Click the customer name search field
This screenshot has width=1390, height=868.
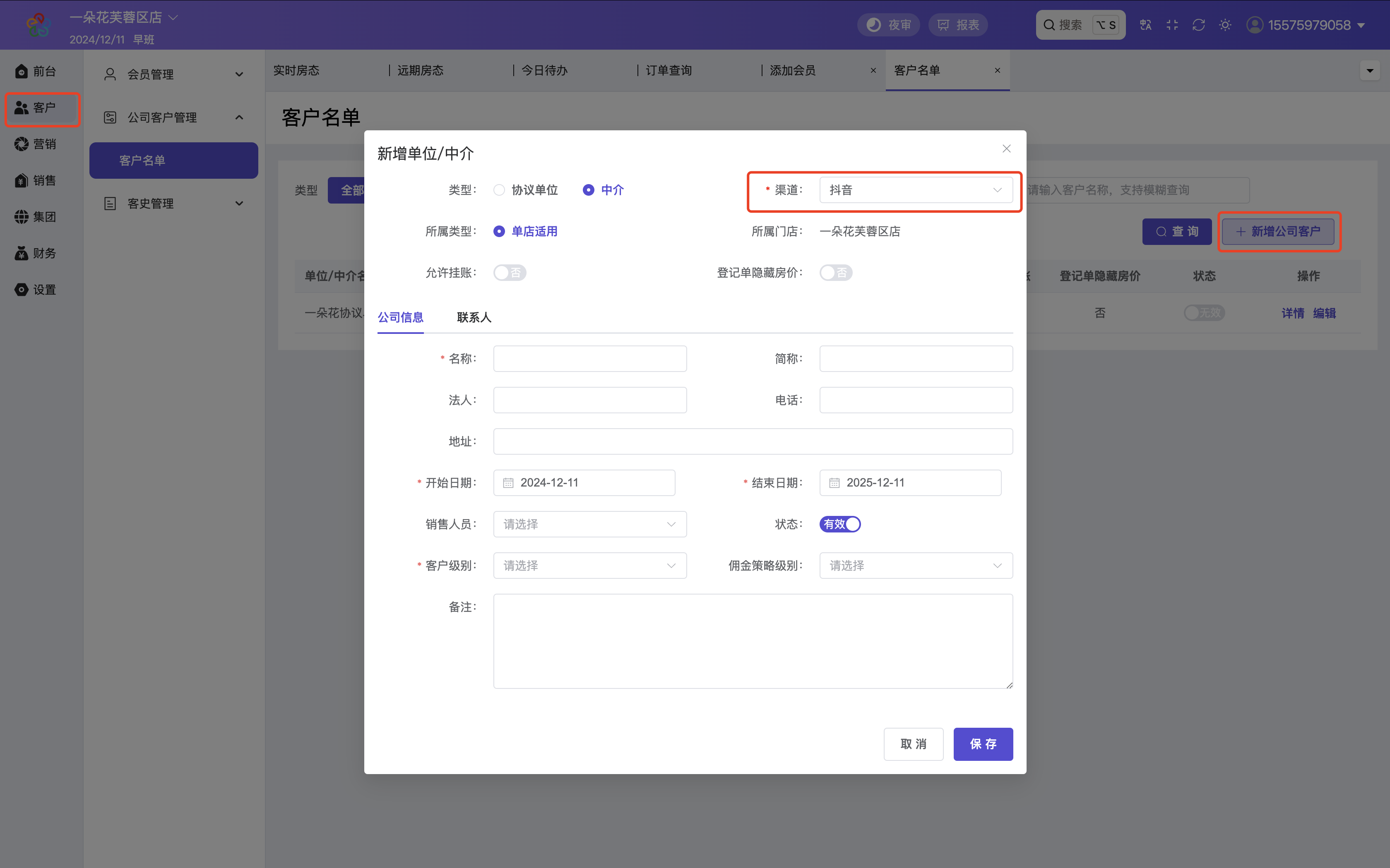pyautogui.click(x=1137, y=190)
